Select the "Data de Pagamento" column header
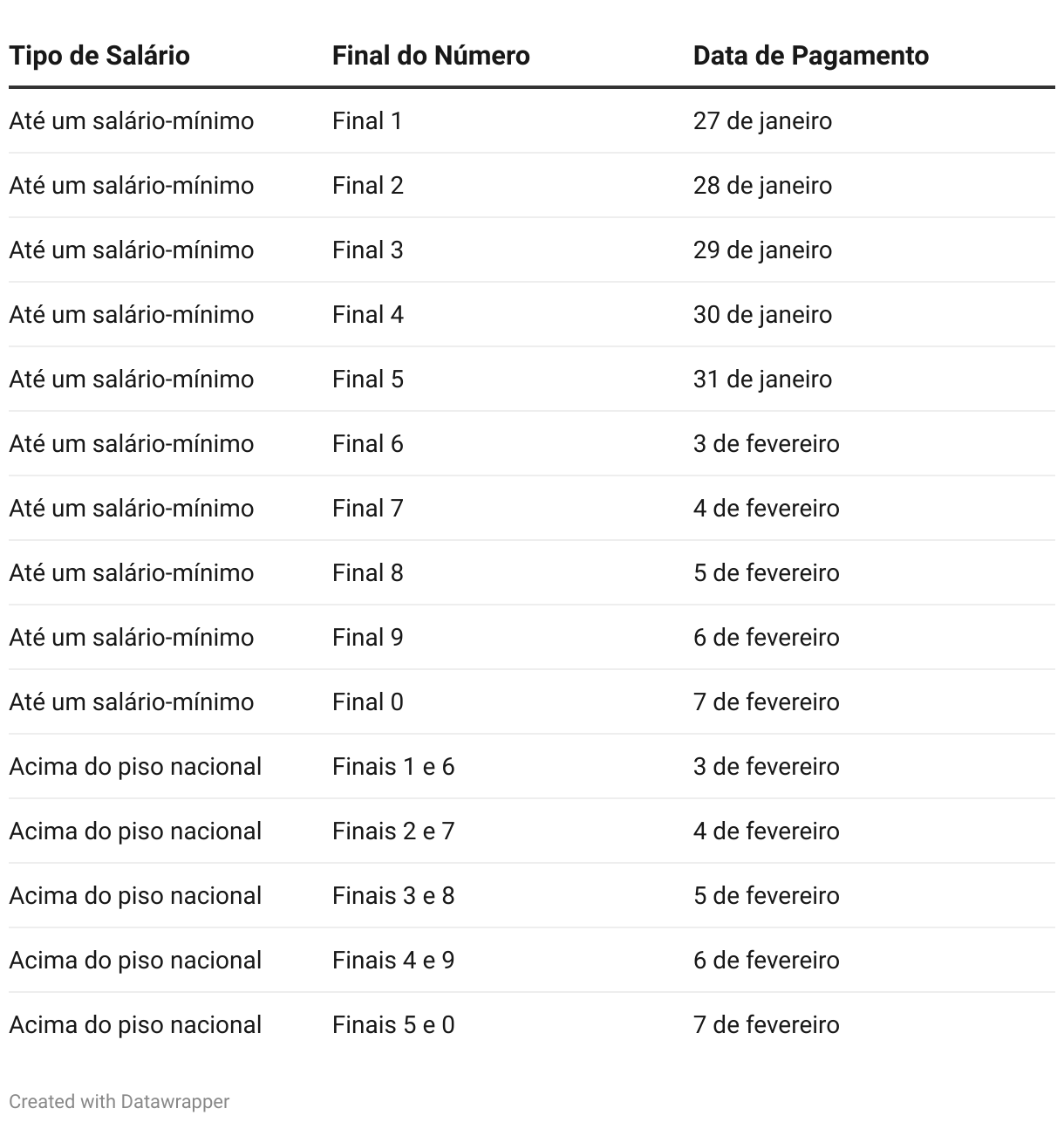Image resolution: width=1064 pixels, height=1122 pixels. 810,56
